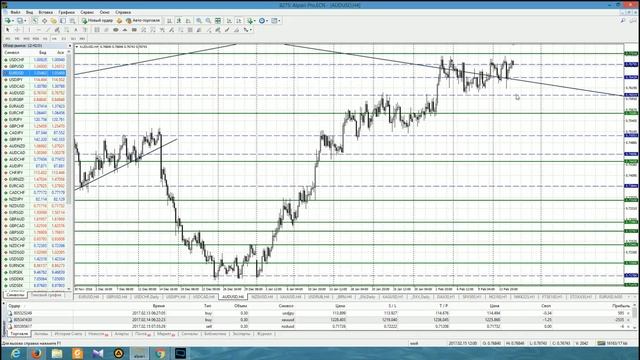
Task: Switch timeframe to H4
Action: click(x=54, y=39)
